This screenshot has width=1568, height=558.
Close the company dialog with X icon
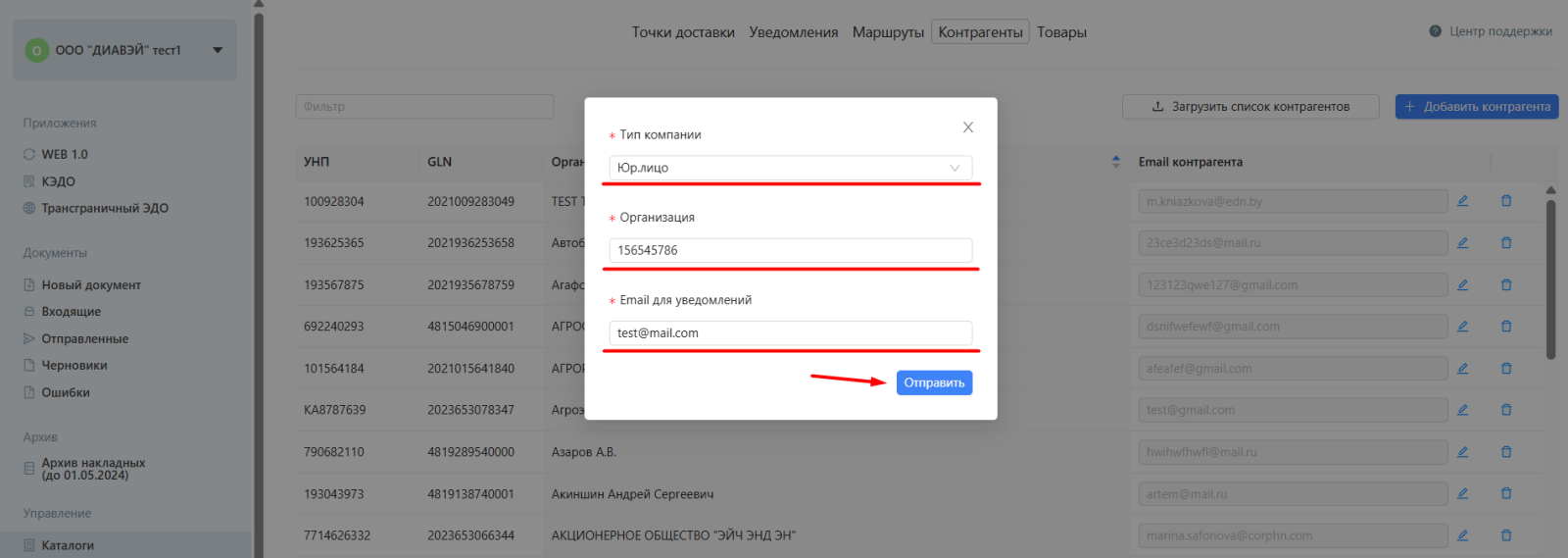click(967, 127)
